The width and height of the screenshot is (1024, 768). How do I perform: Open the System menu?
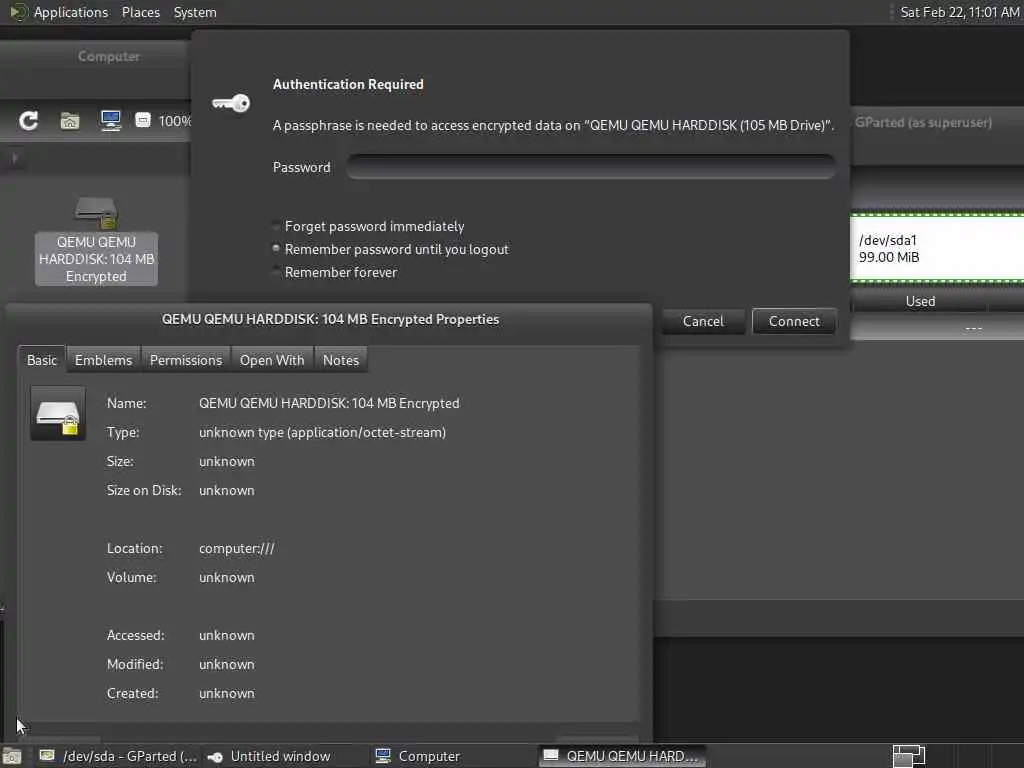(x=195, y=12)
